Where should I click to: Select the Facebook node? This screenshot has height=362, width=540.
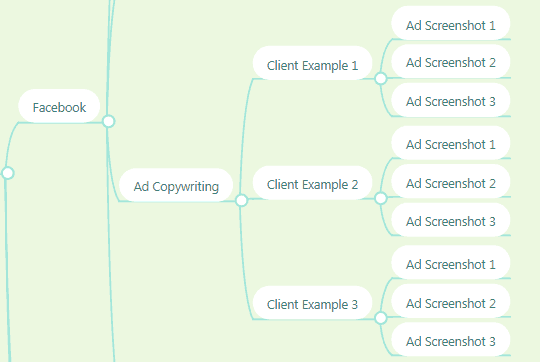tap(59, 106)
